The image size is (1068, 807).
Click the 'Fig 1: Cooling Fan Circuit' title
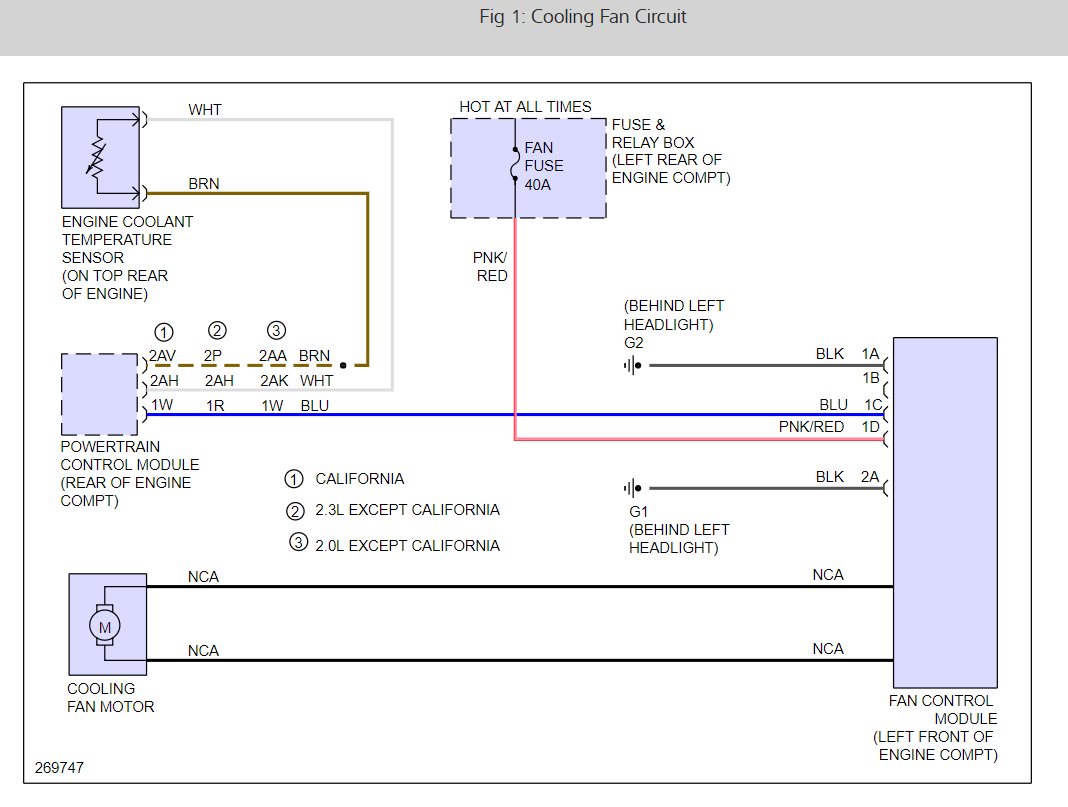click(x=583, y=17)
